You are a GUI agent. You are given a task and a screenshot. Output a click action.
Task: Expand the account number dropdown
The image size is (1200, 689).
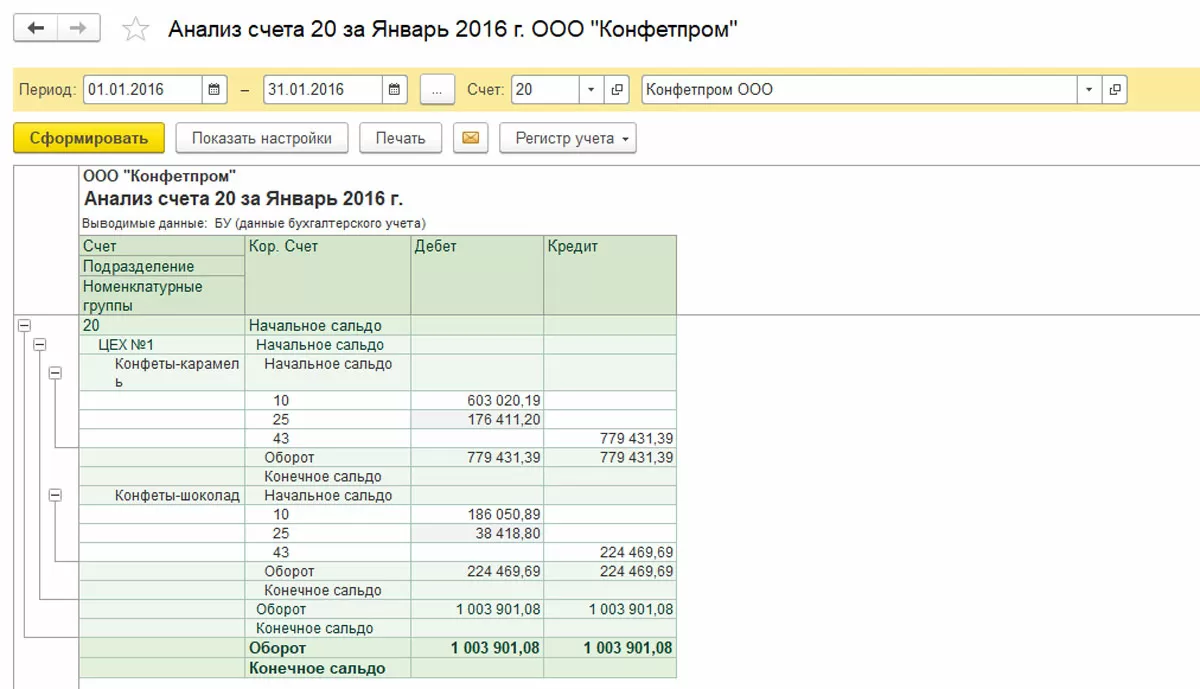591,89
